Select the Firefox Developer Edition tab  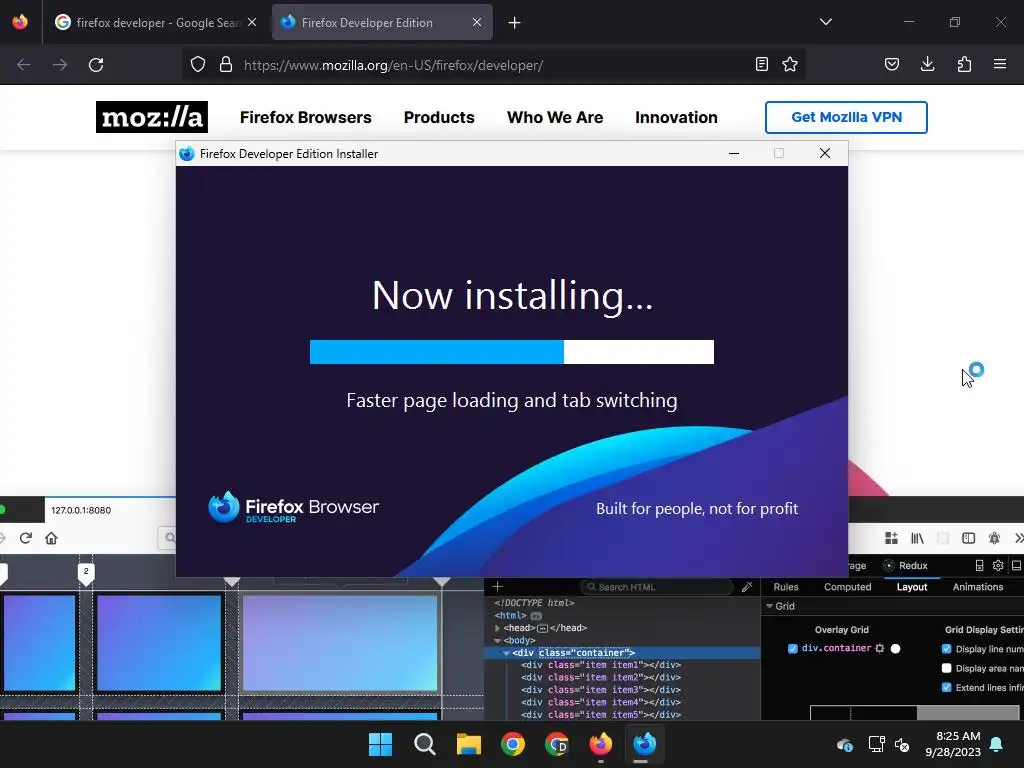pos(382,22)
